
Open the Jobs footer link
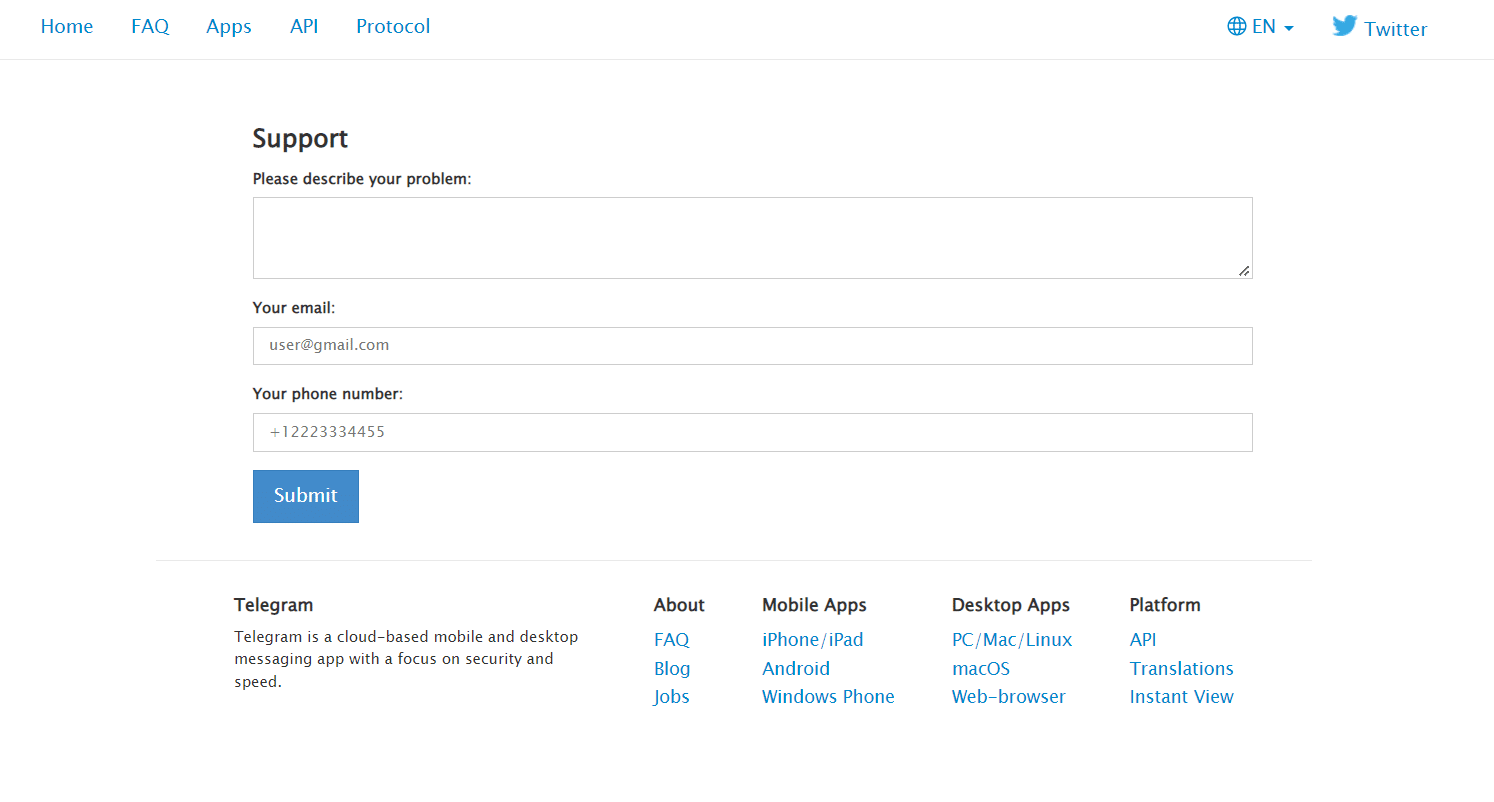(x=672, y=697)
